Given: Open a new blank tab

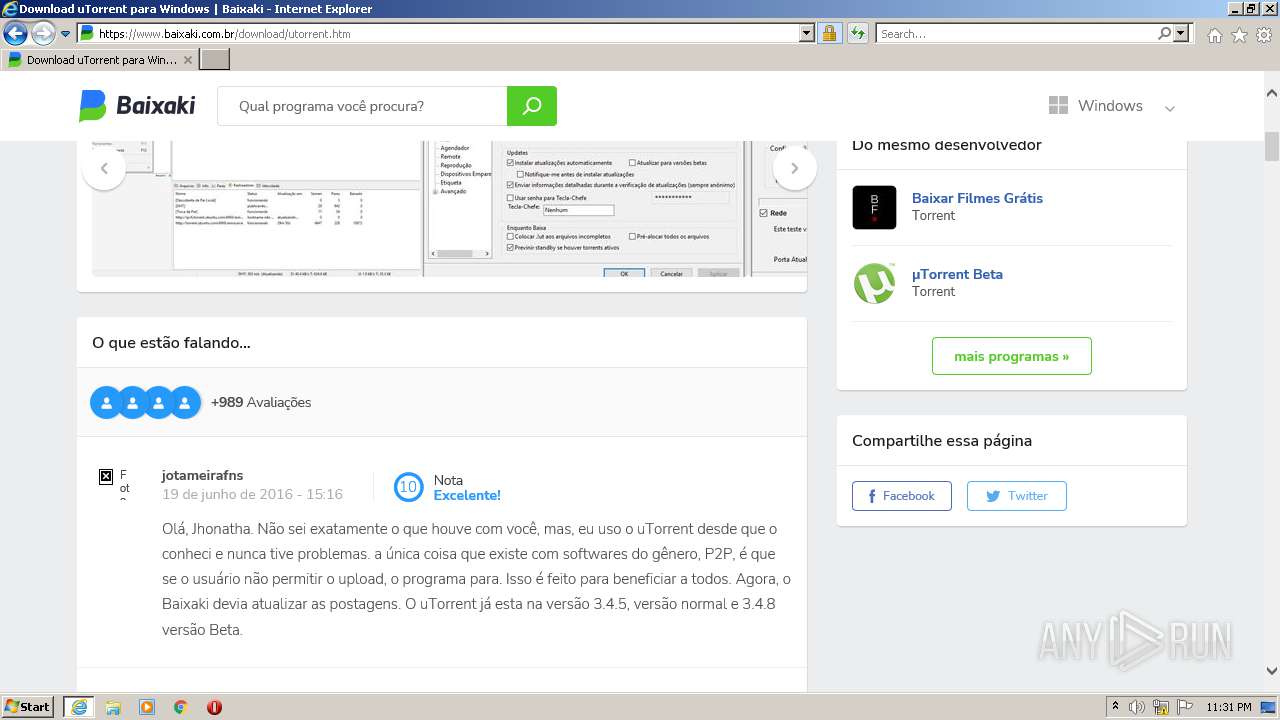Looking at the screenshot, I should click(x=215, y=60).
